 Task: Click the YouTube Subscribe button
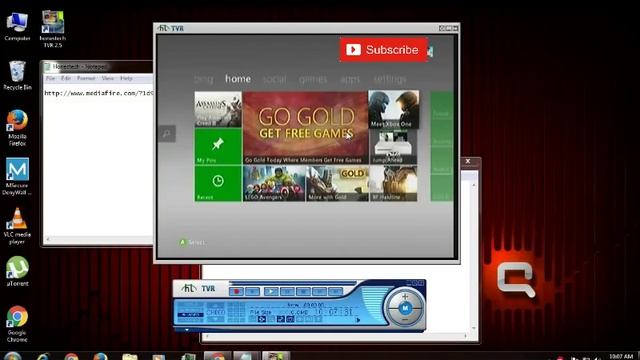tap(383, 50)
